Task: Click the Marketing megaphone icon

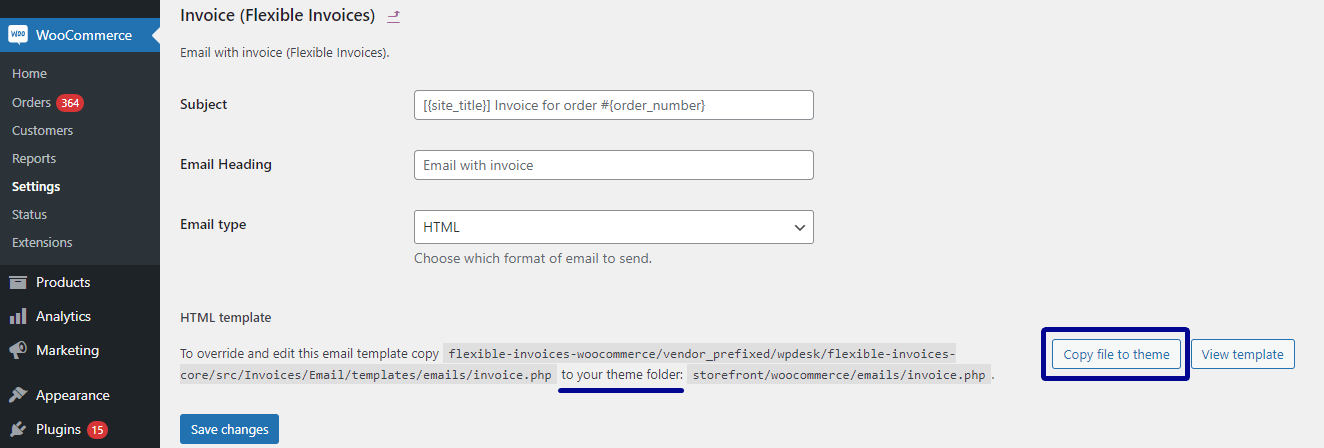Action: [18, 351]
